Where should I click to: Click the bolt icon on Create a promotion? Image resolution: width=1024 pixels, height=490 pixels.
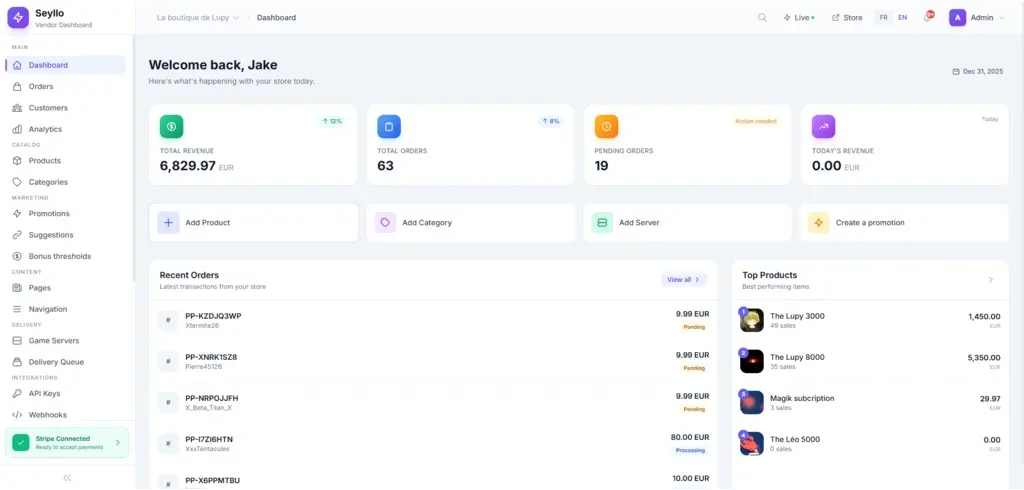tap(819, 223)
